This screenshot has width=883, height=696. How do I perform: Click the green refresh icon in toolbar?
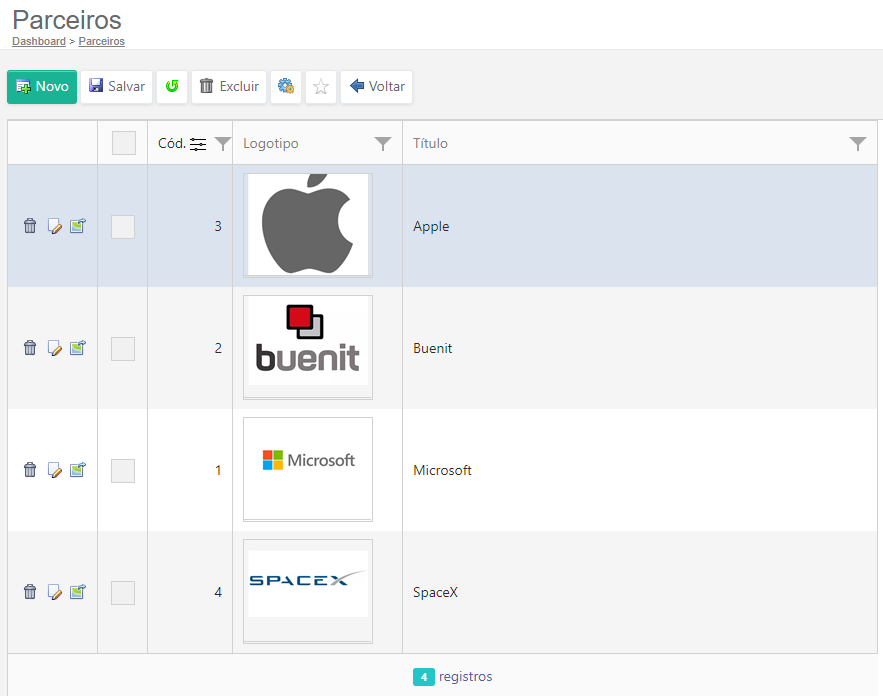point(172,87)
